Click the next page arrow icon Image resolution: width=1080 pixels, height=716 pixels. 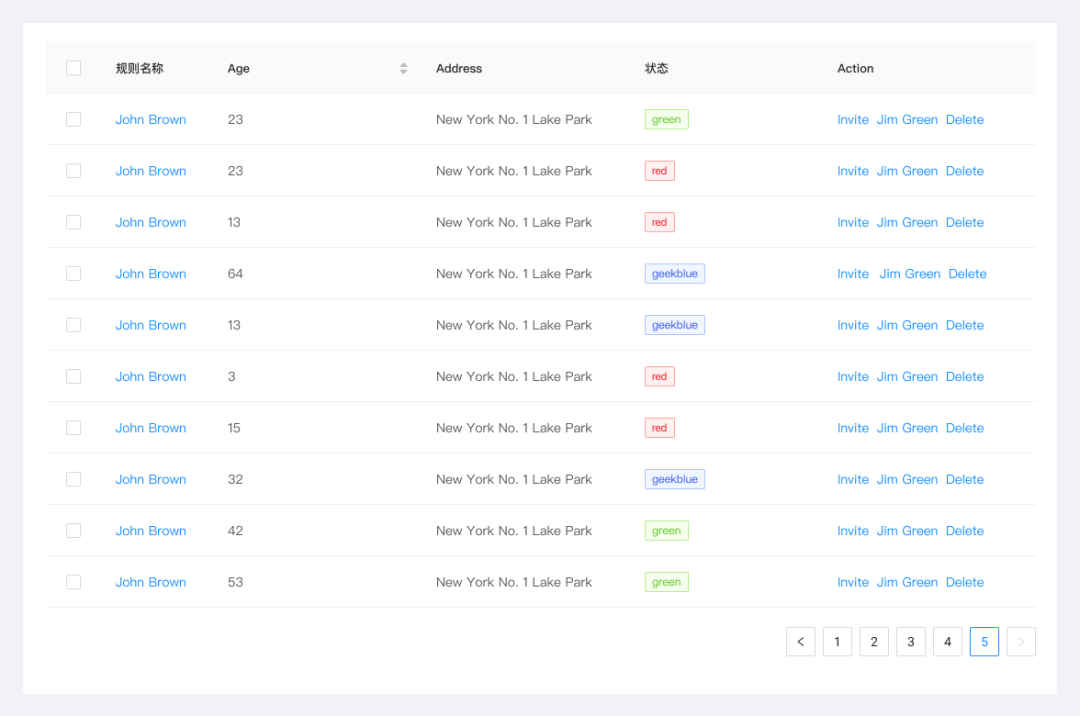[x=1021, y=642]
